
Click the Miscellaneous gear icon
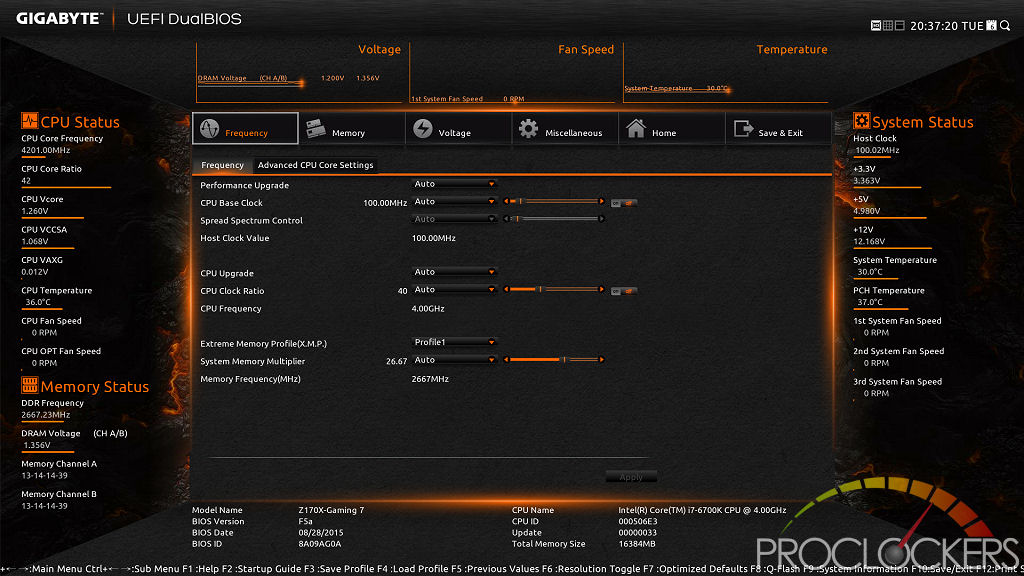[x=528, y=129]
